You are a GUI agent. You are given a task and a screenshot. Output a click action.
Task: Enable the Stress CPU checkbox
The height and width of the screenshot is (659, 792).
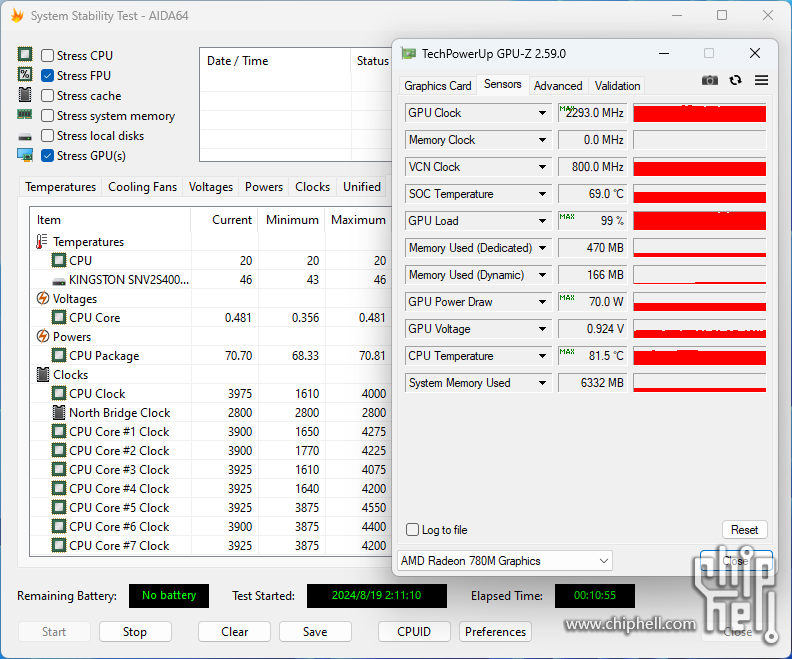(47, 55)
